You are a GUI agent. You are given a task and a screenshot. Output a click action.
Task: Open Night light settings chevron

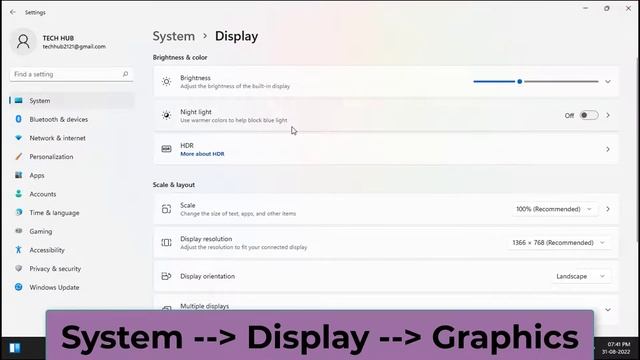coord(608,116)
